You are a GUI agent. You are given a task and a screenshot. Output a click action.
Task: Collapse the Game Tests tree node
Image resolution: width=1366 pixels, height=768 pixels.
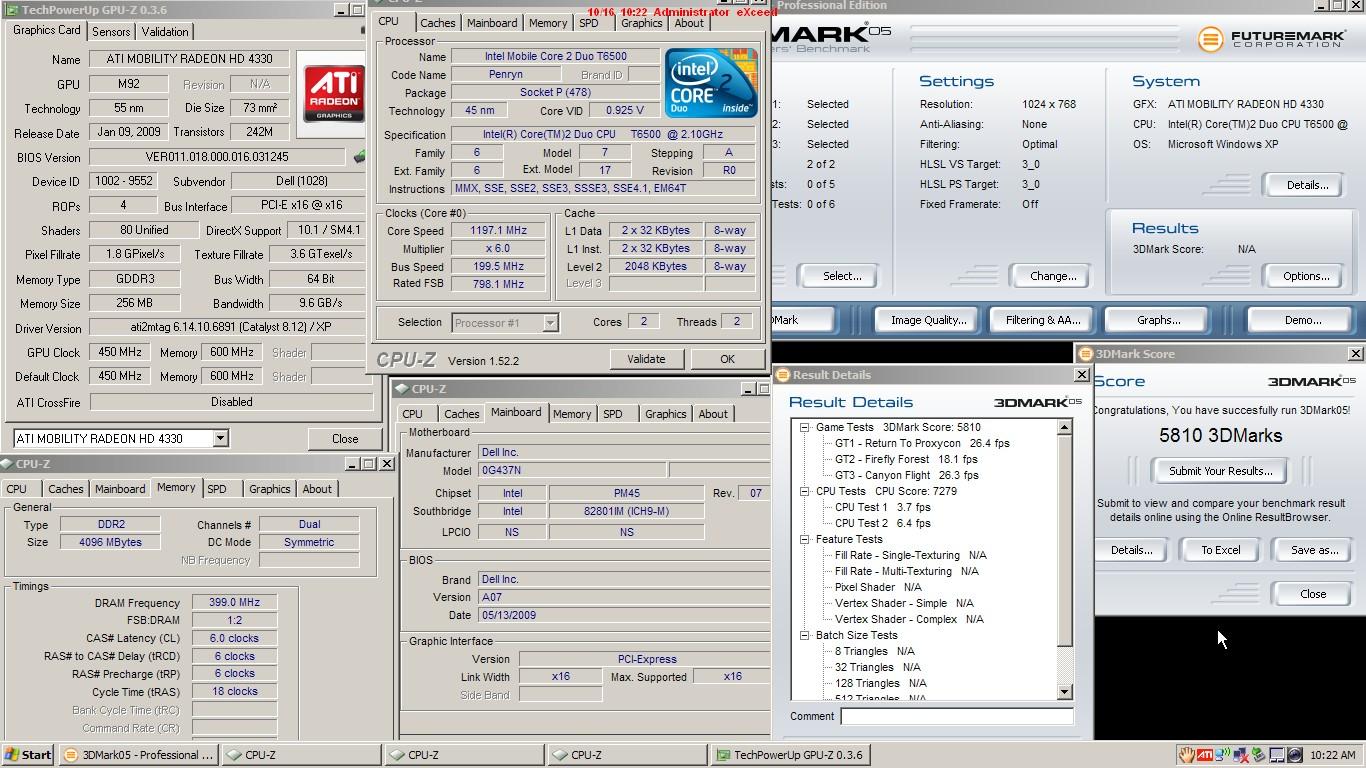pyautogui.click(x=804, y=427)
